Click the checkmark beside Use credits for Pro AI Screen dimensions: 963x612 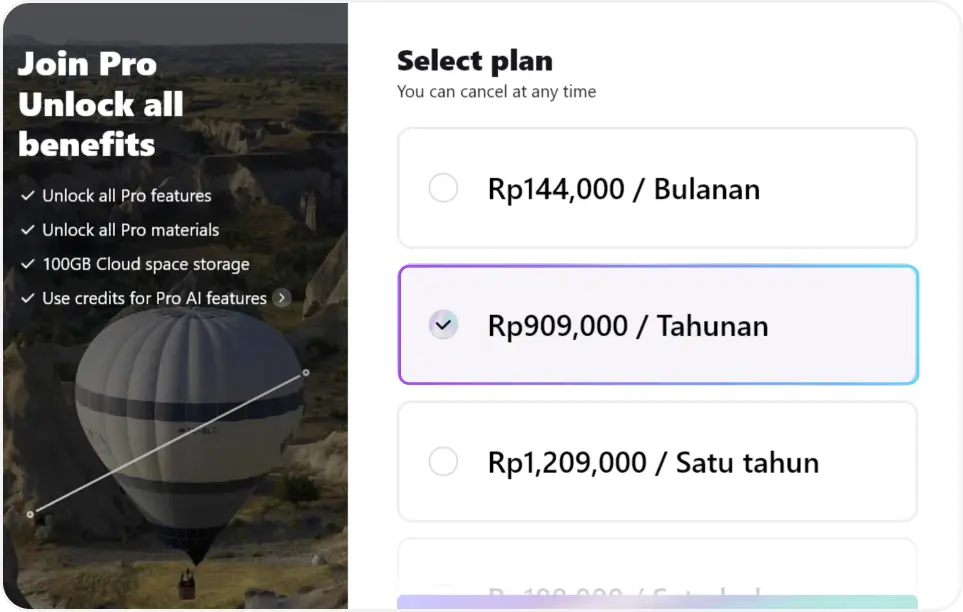coord(27,298)
